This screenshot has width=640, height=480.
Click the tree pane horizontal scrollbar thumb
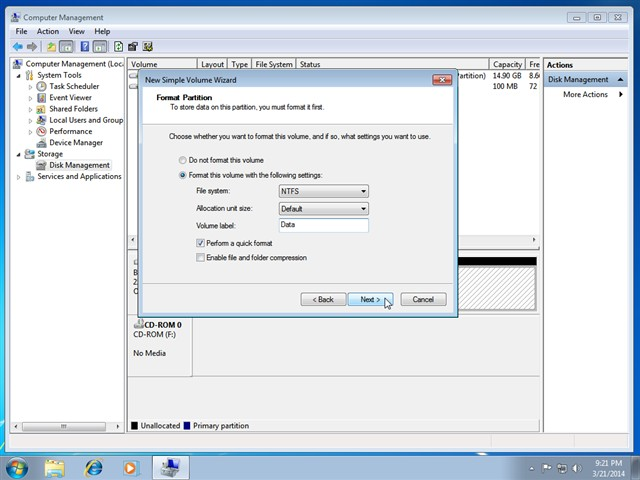tap(64, 427)
